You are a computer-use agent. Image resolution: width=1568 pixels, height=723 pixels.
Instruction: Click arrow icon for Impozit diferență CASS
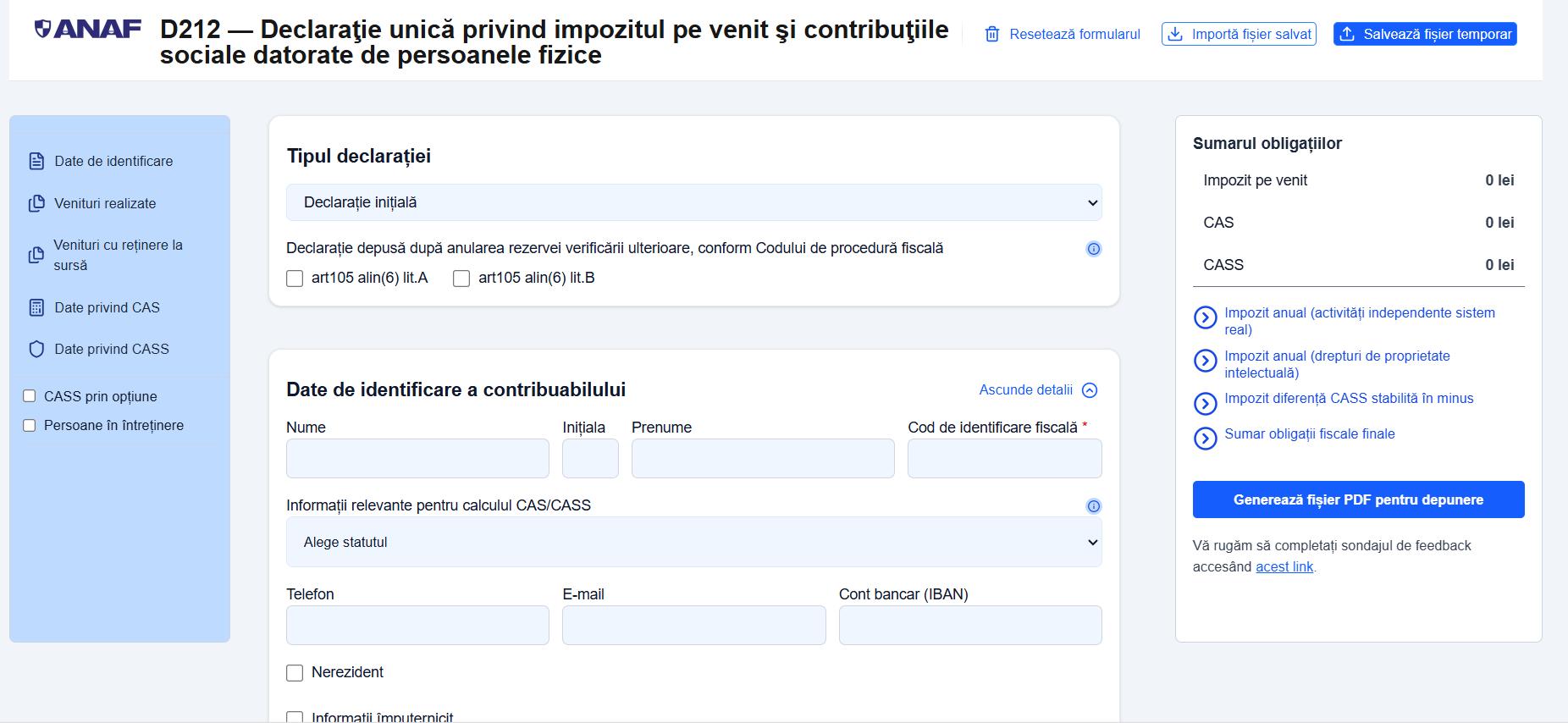[1205, 403]
